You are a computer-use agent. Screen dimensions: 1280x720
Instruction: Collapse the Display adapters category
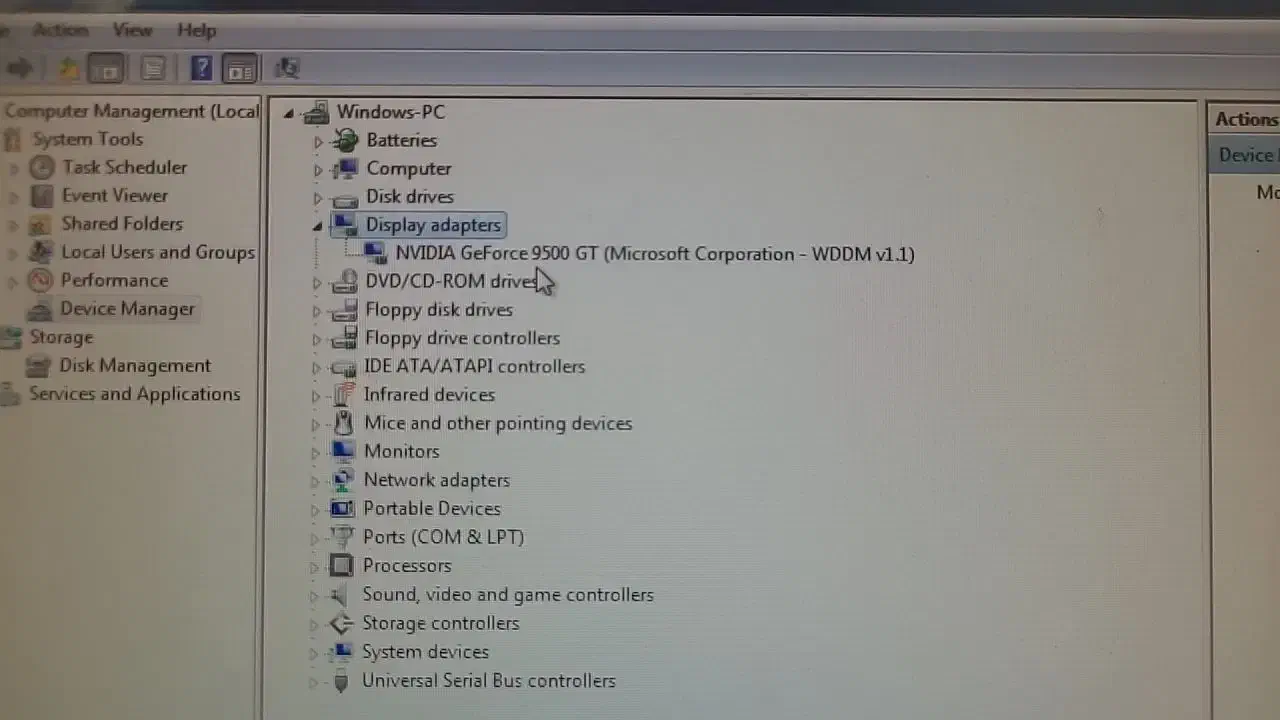click(317, 227)
